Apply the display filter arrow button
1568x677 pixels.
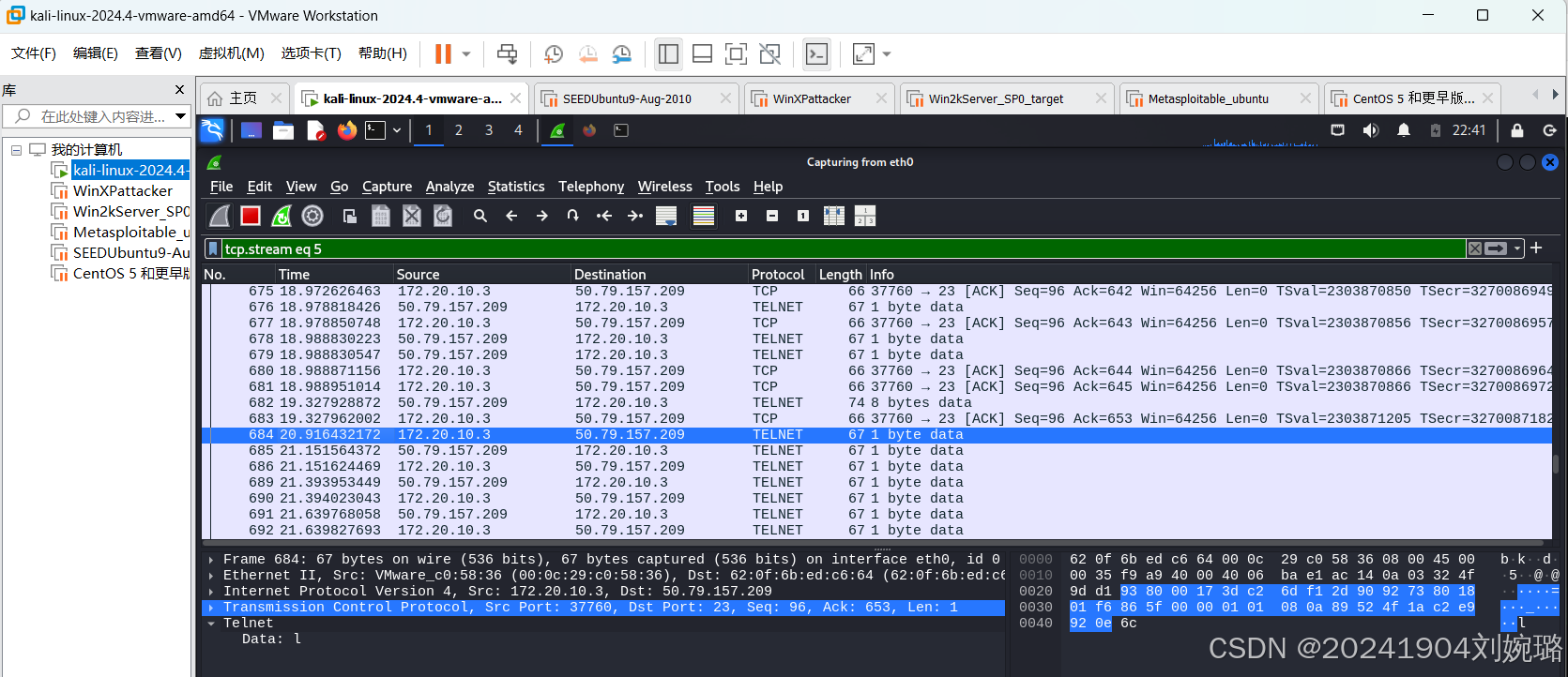[x=1497, y=248]
